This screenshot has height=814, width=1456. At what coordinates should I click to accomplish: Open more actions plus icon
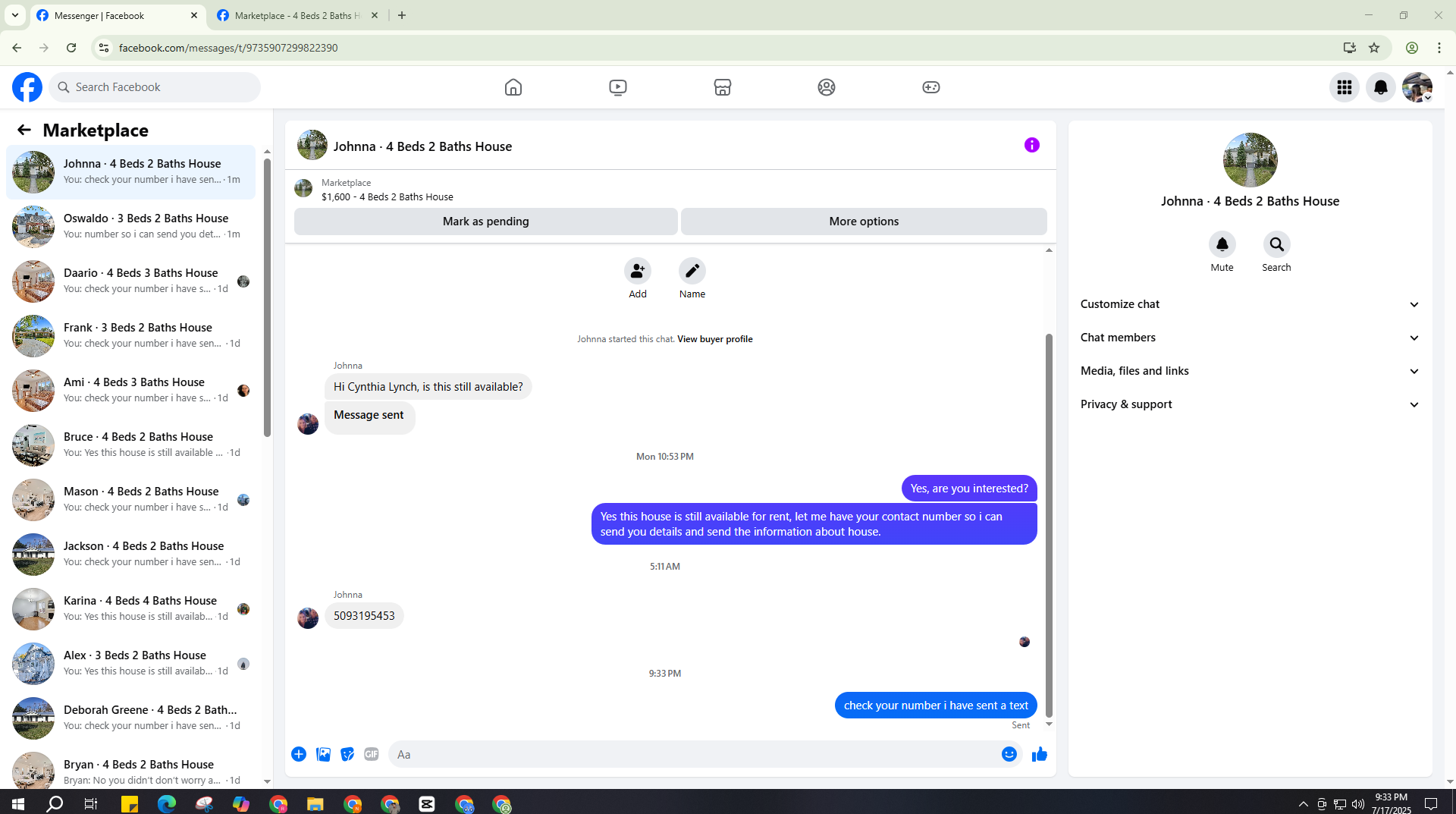299,754
